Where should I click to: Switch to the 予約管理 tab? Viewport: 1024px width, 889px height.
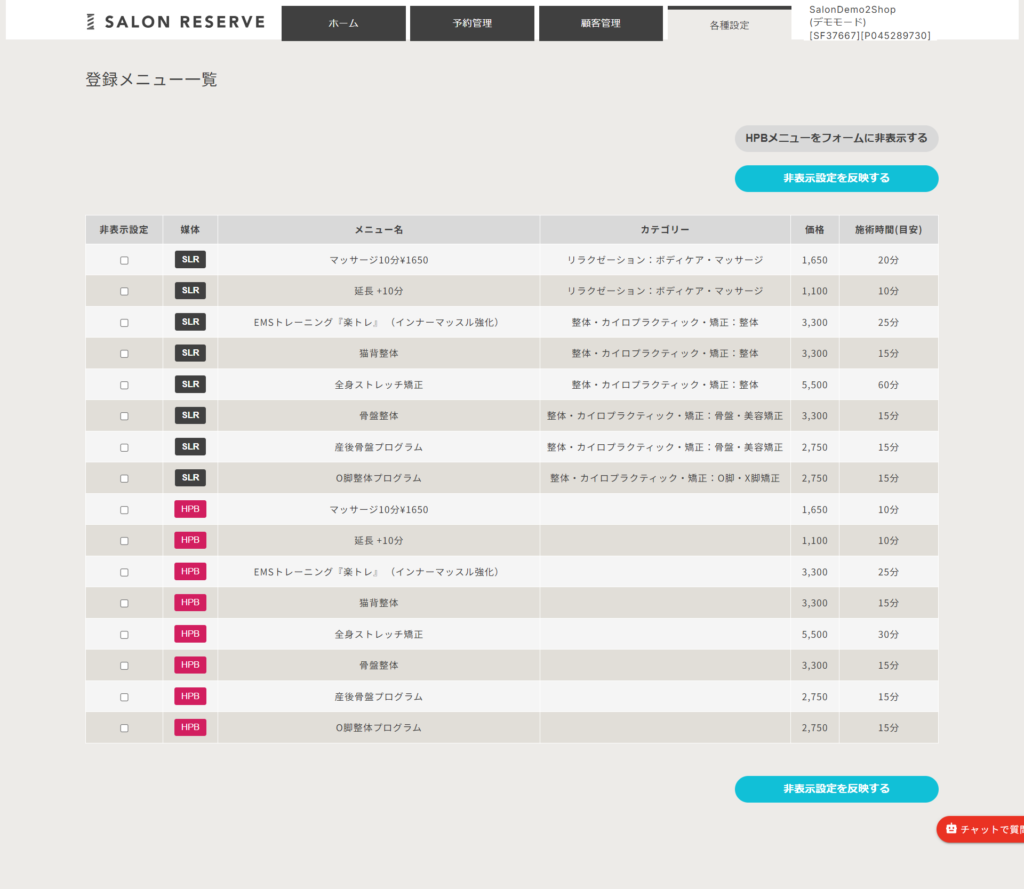coord(472,23)
